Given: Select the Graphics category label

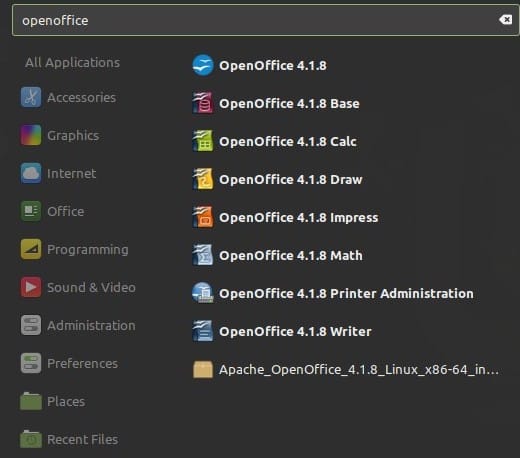Looking at the screenshot, I should point(73,136).
